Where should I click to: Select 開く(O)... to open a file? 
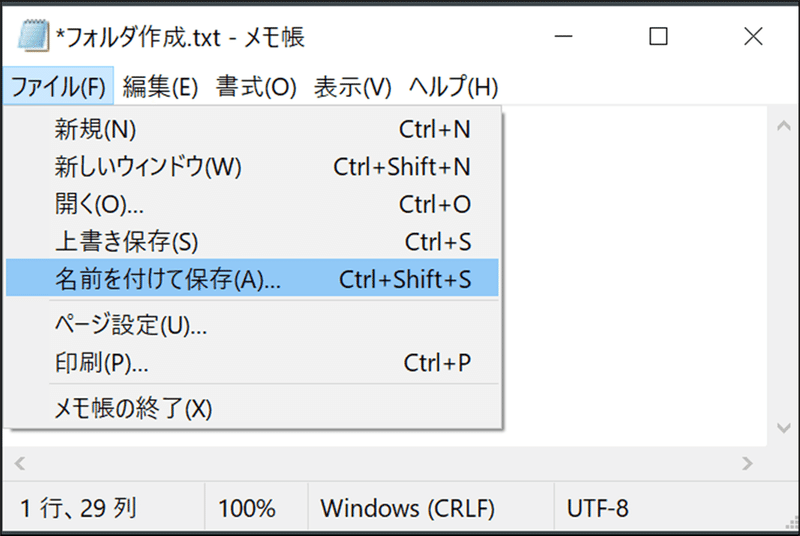(x=100, y=204)
